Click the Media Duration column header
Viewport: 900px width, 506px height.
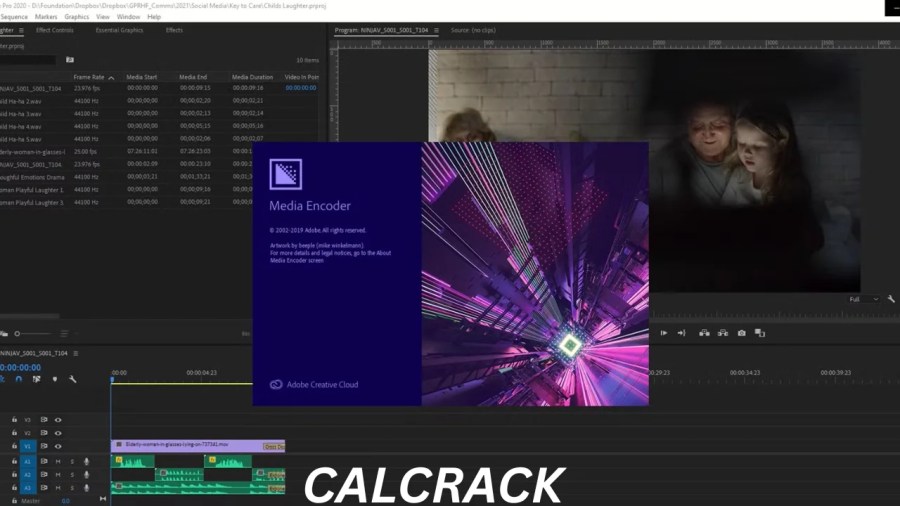click(253, 77)
